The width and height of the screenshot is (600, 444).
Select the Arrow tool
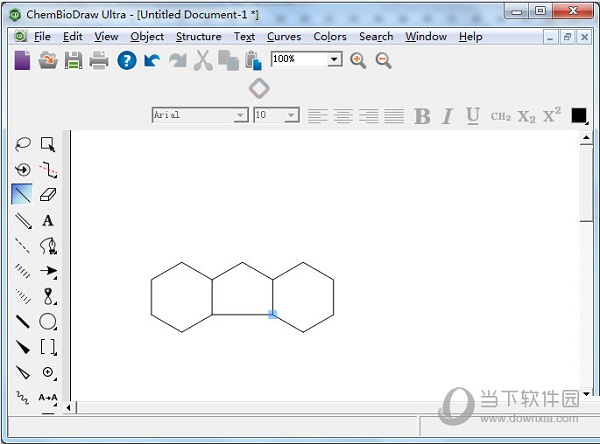[x=48, y=271]
